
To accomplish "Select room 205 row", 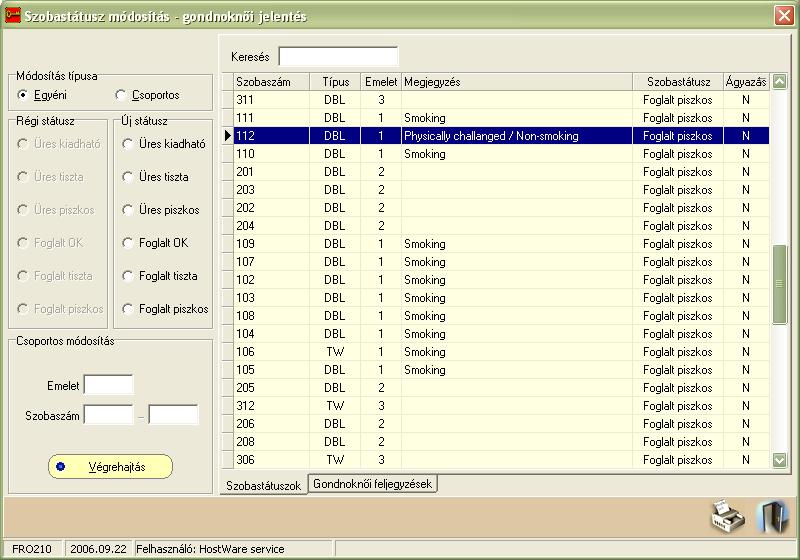I will pyautogui.click(x=501, y=388).
